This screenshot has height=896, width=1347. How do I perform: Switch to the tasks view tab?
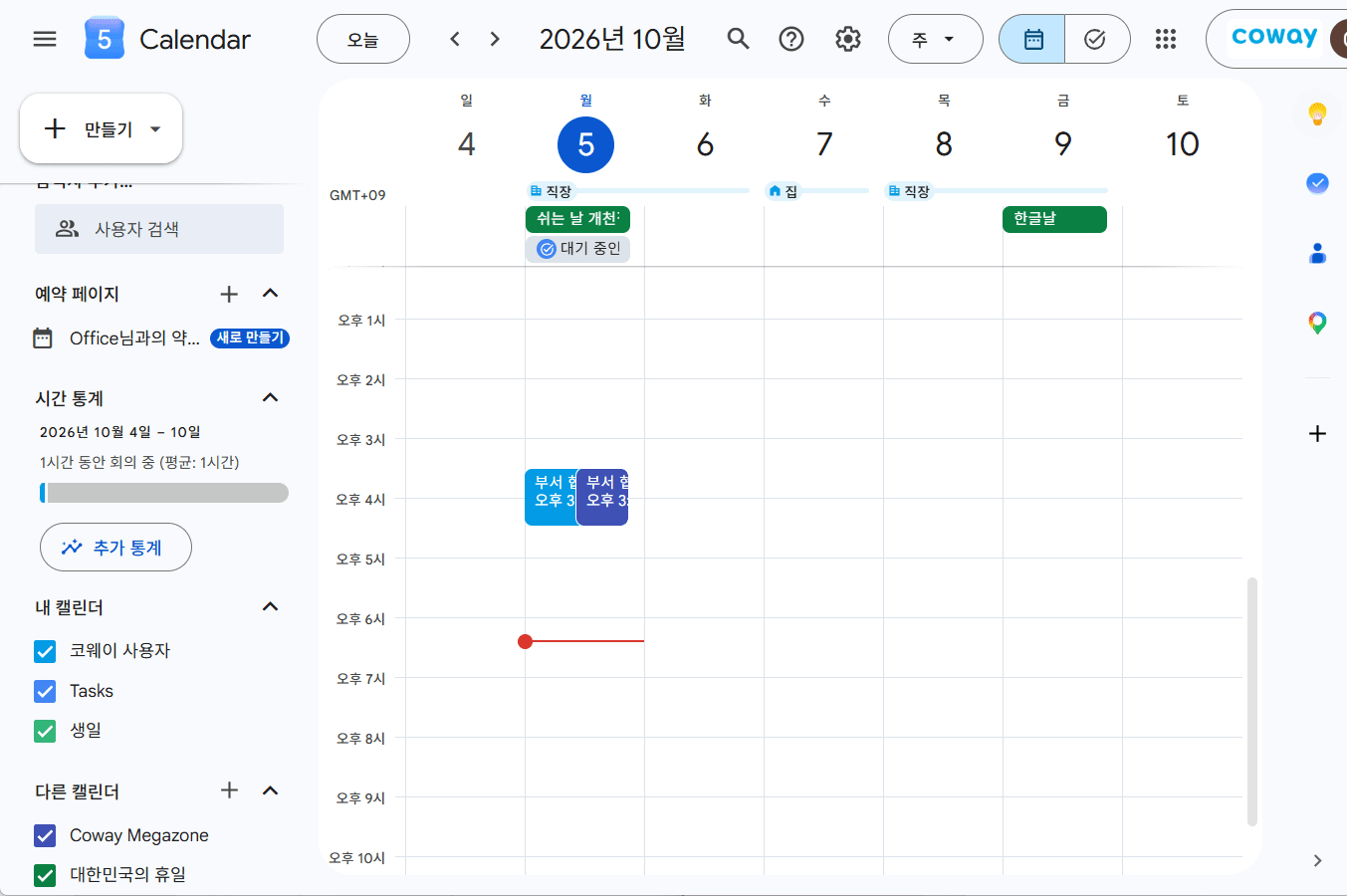pos(1096,39)
